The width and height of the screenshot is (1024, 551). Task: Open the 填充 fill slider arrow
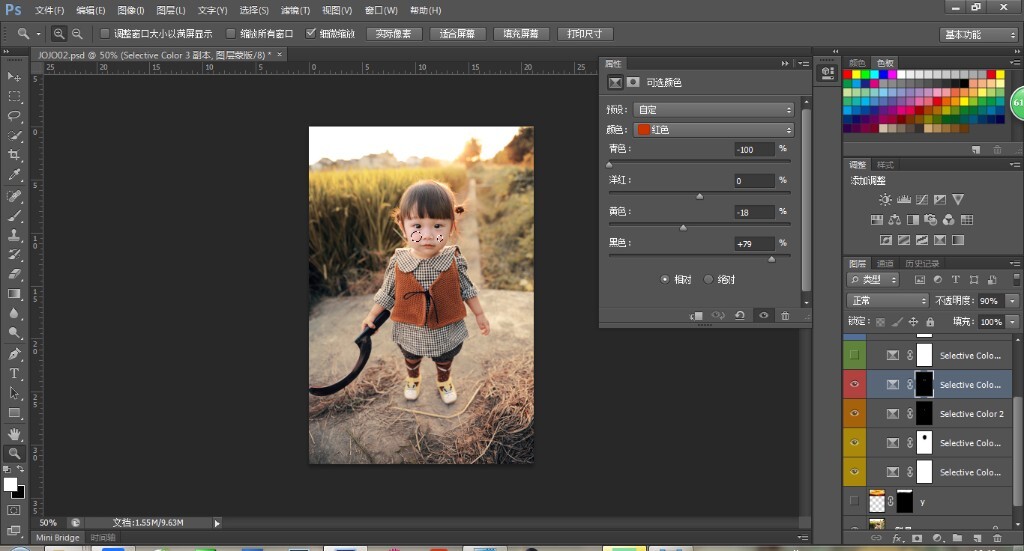pos(1013,322)
